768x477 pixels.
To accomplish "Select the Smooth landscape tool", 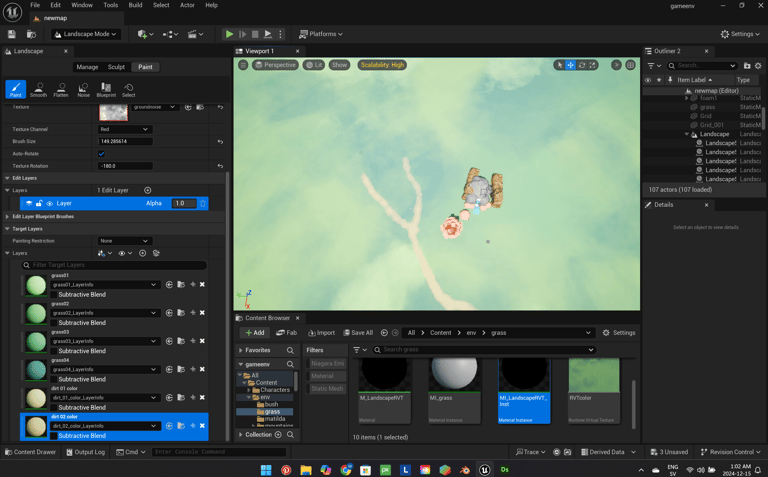I will point(38,89).
